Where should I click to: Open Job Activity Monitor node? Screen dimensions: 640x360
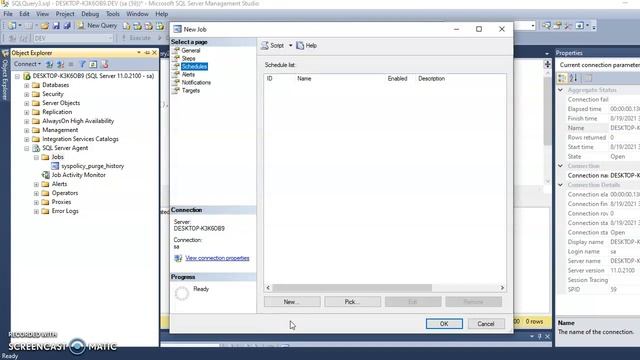[x=78, y=175]
